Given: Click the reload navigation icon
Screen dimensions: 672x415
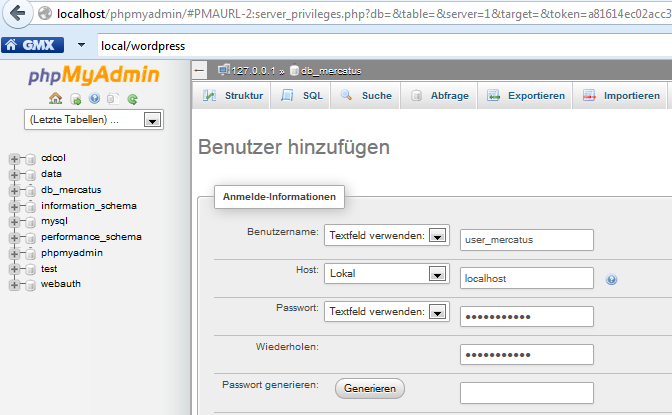Looking at the screenshot, I should [132, 99].
